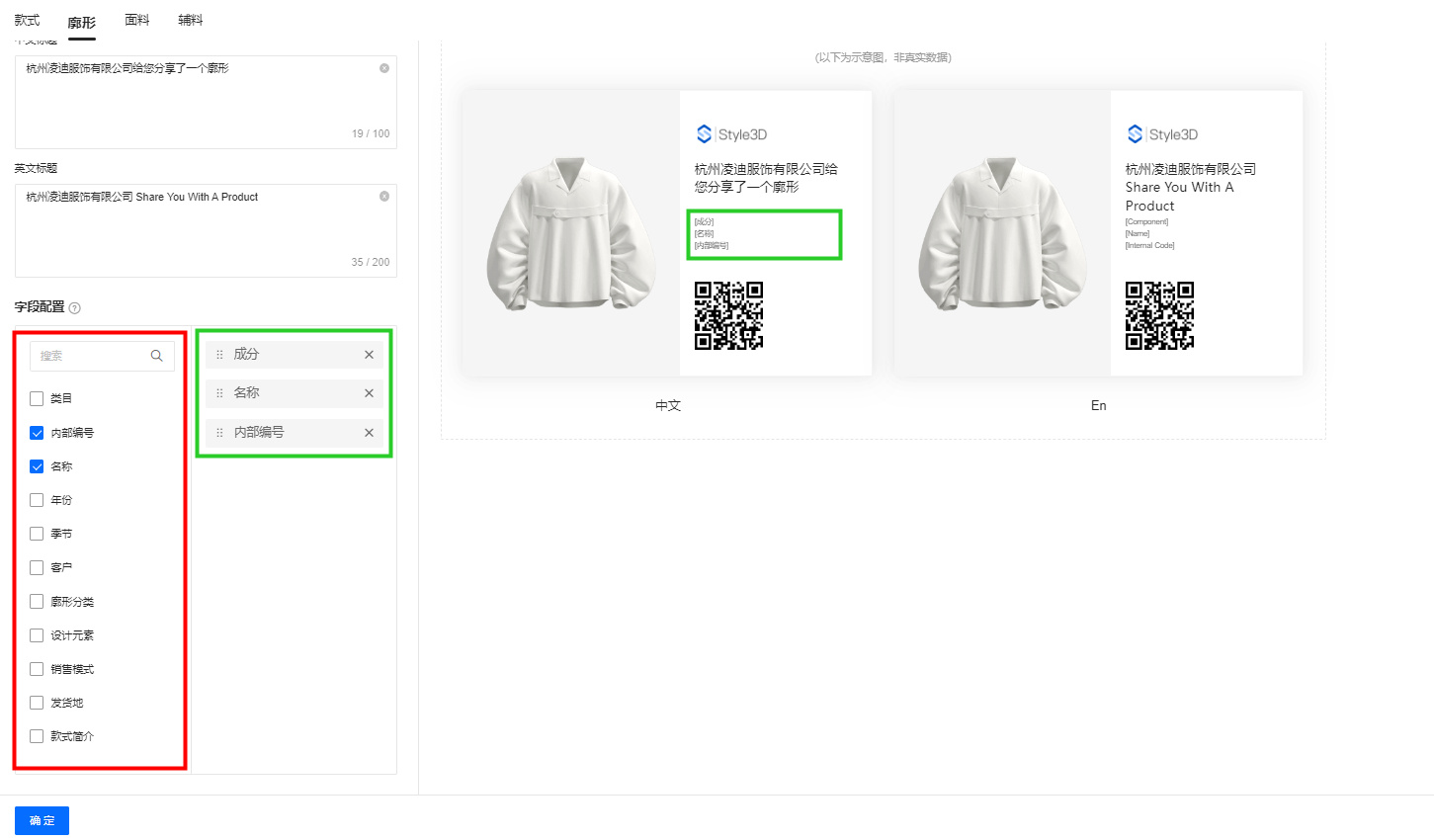Click the drag handle beside 内部编号
1434x840 pixels.
click(x=219, y=433)
